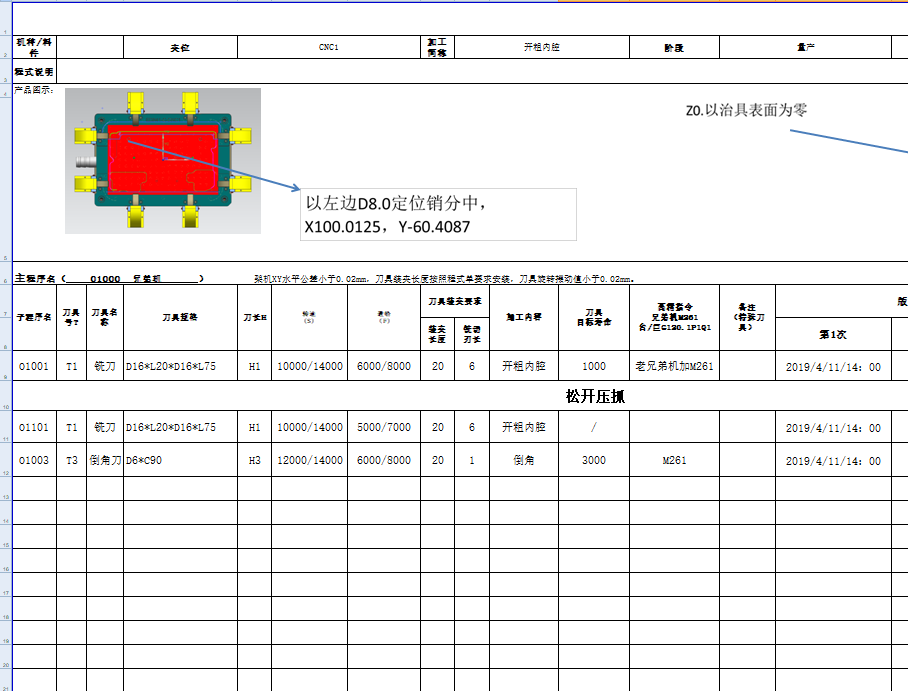This screenshot has width=908, height=691.
Task: Select the callout box containing X100.0125 coordinates
Action: pyautogui.click(x=440, y=211)
